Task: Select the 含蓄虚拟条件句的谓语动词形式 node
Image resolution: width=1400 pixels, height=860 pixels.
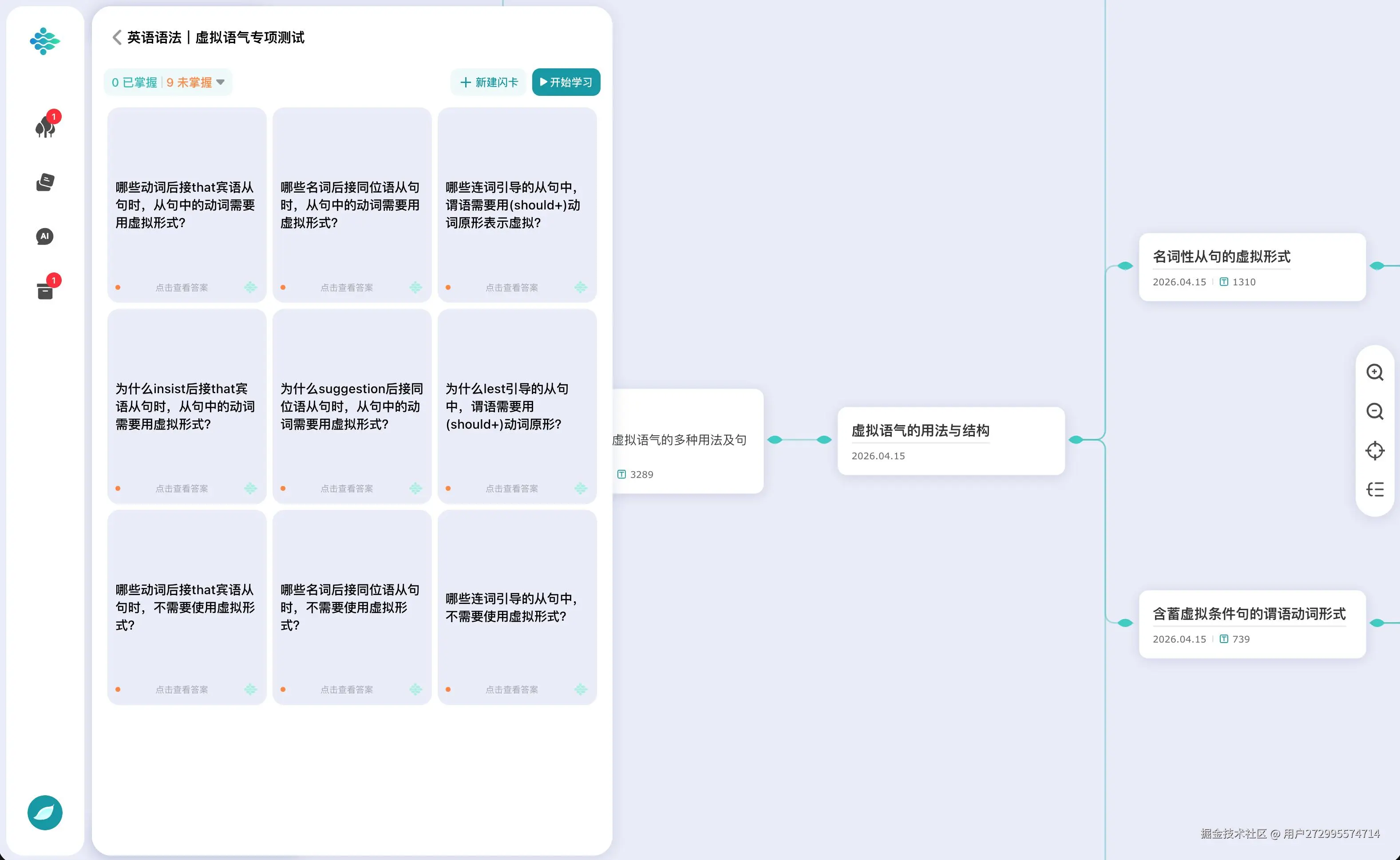Action: click(x=1252, y=624)
